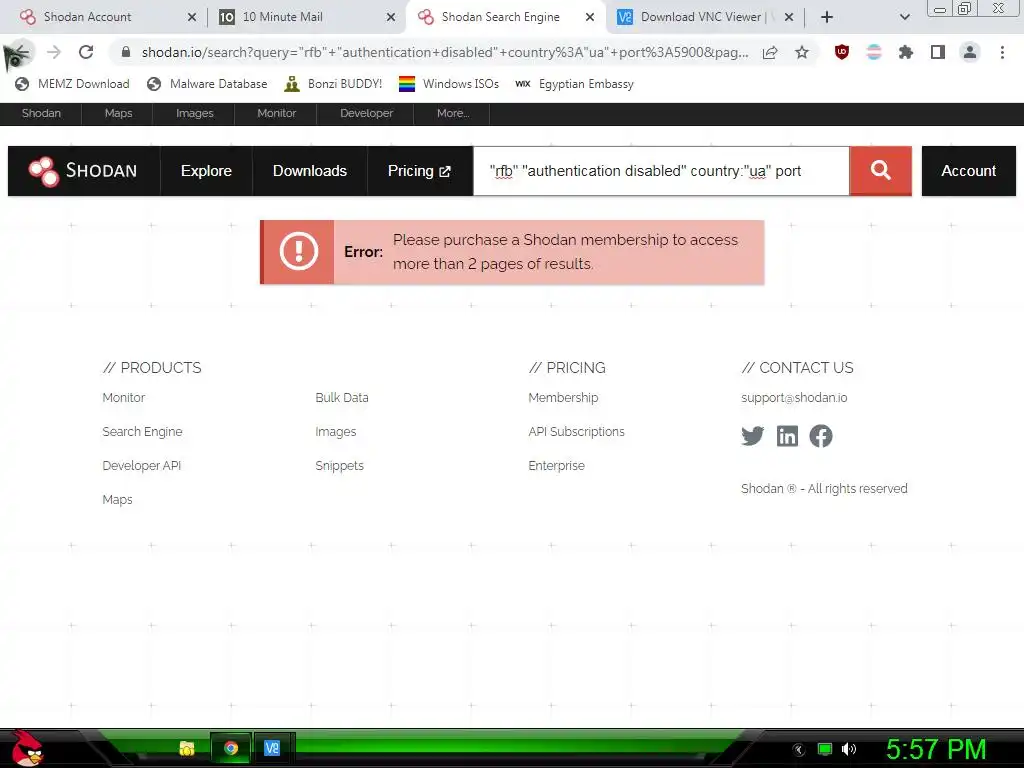
Task: Switch to Download VNC Viewer tab
Action: click(x=701, y=17)
